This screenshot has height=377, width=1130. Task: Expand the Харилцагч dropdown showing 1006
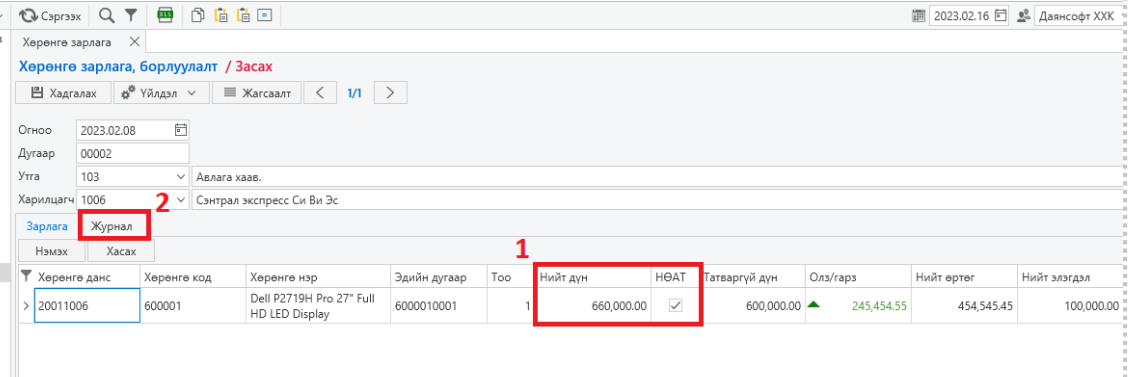180,200
